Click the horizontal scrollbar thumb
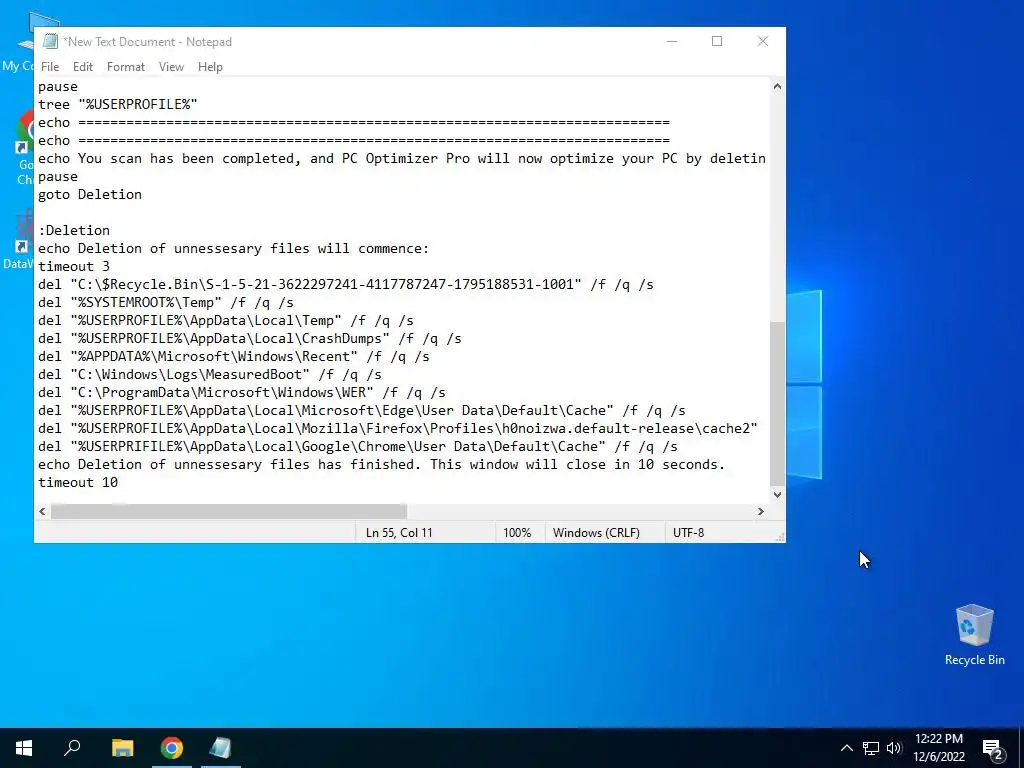This screenshot has width=1024, height=768. coord(229,511)
